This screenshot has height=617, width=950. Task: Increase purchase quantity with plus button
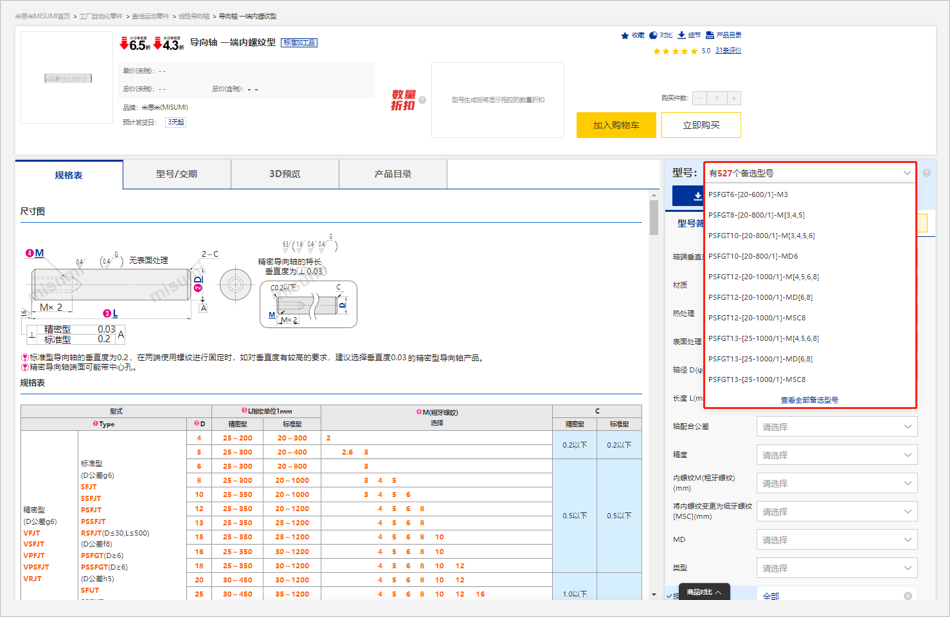click(x=734, y=98)
